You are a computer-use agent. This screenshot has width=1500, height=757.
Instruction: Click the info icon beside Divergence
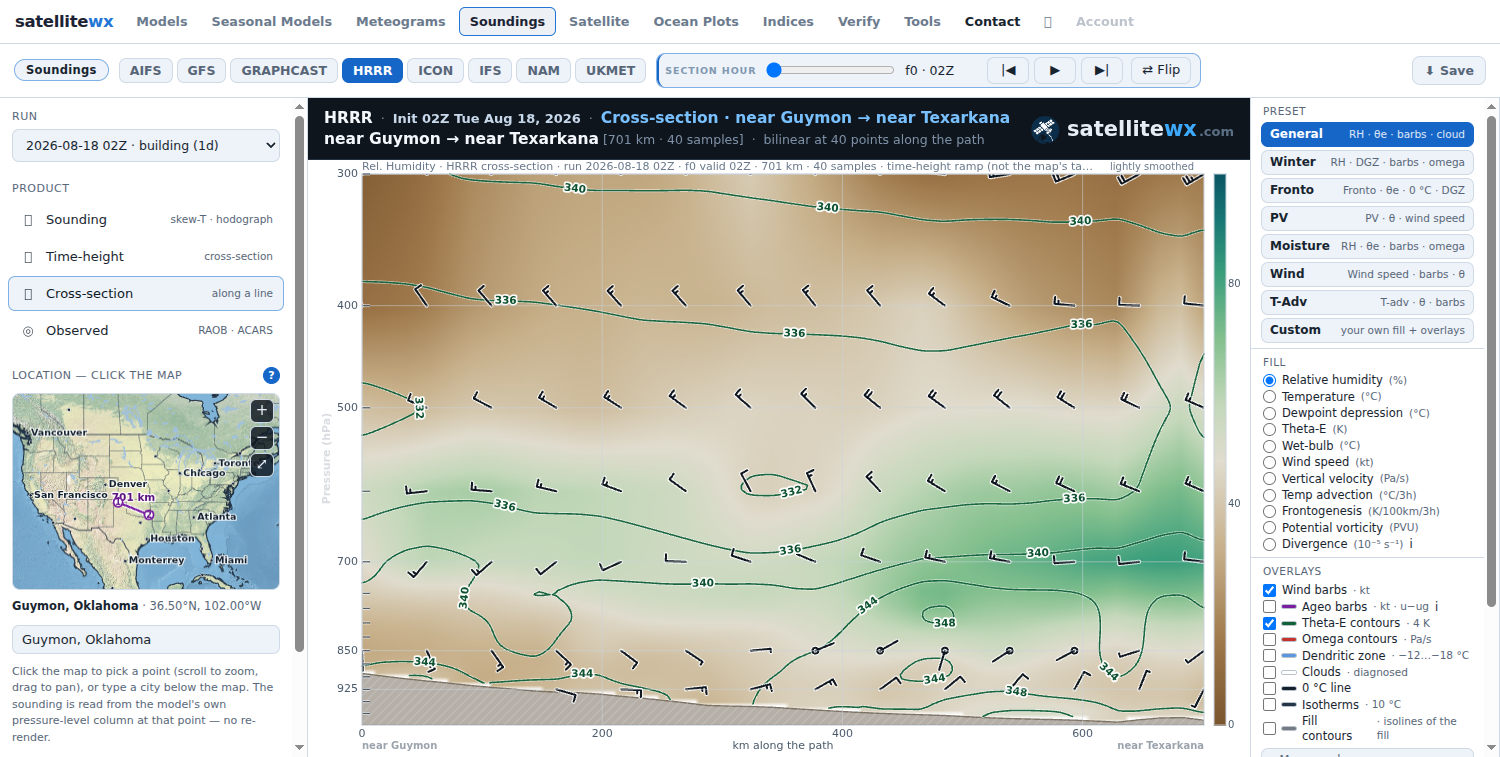(x=1411, y=544)
